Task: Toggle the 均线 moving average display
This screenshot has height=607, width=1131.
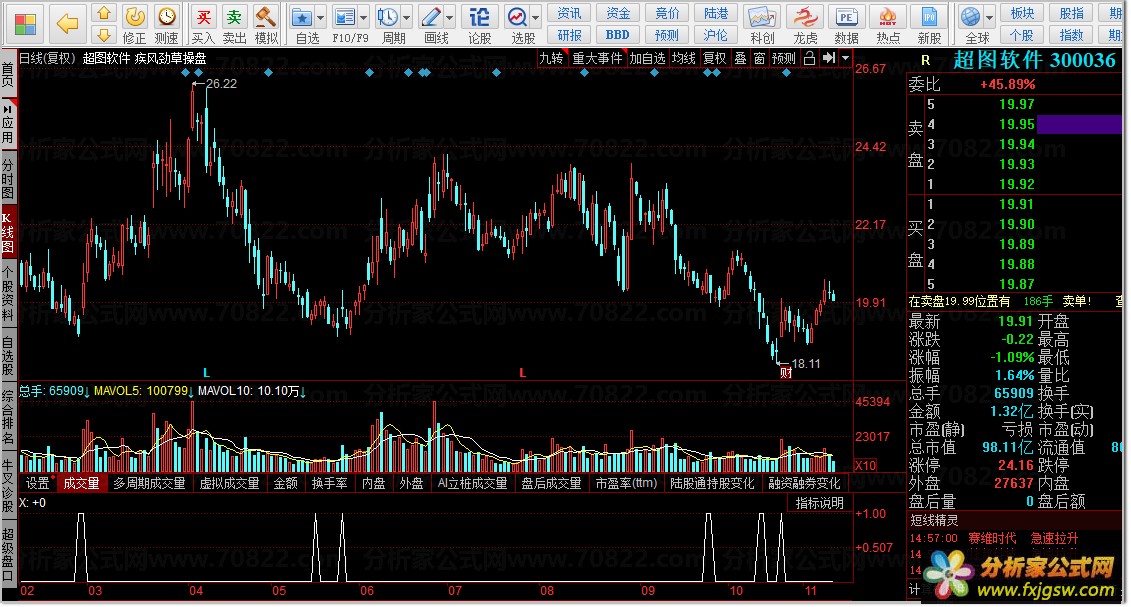Action: click(x=684, y=58)
